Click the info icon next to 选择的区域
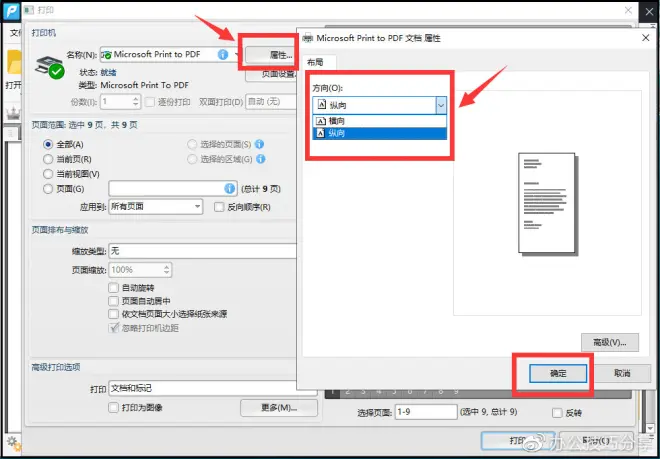 pyautogui.click(x=261, y=159)
